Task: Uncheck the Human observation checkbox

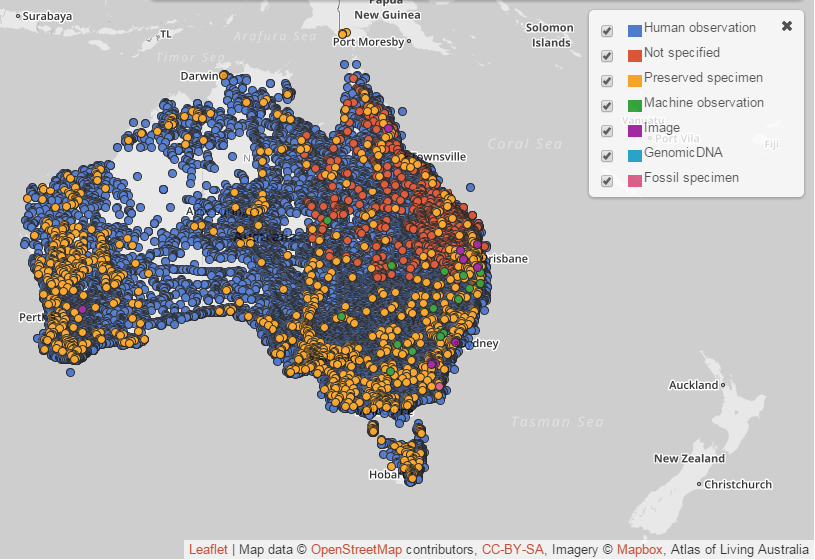Action: pyautogui.click(x=606, y=31)
